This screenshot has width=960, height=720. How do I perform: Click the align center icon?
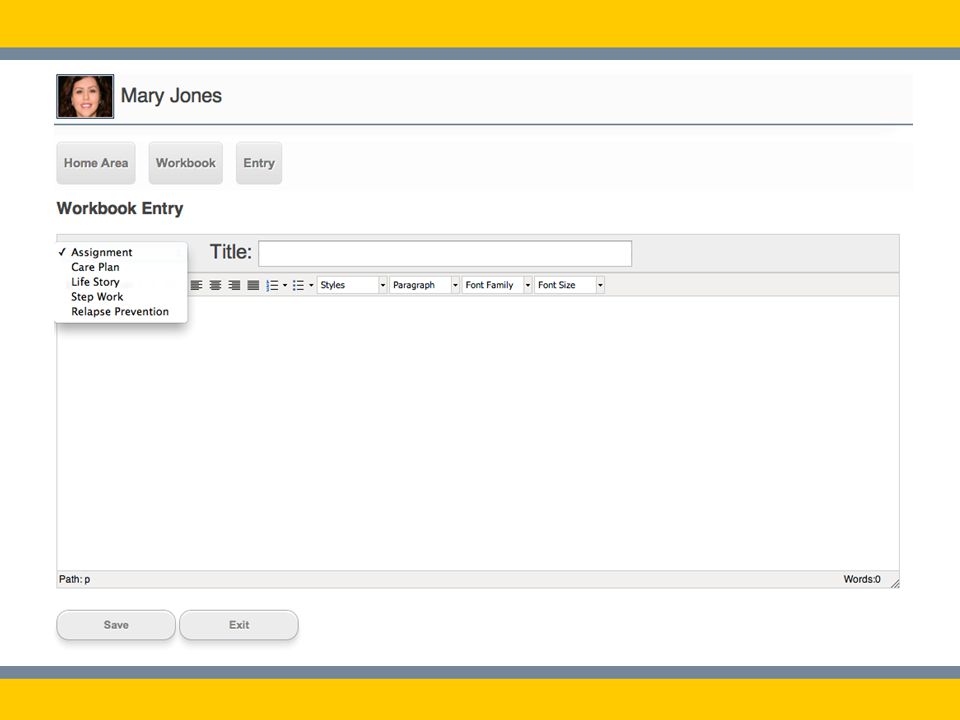(215, 285)
